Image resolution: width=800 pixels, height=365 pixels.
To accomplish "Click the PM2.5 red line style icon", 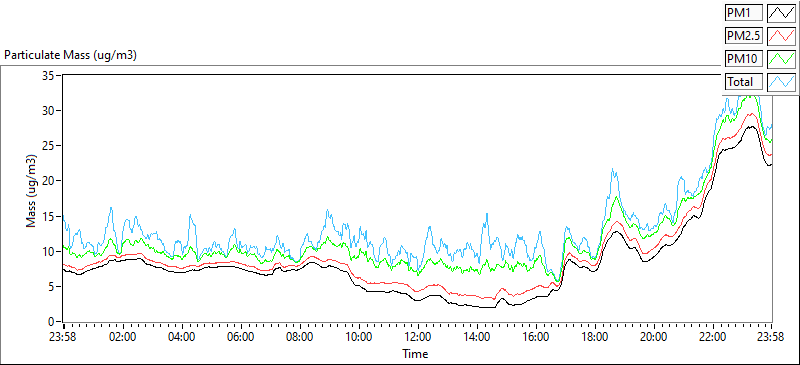I will pyautogui.click(x=782, y=36).
